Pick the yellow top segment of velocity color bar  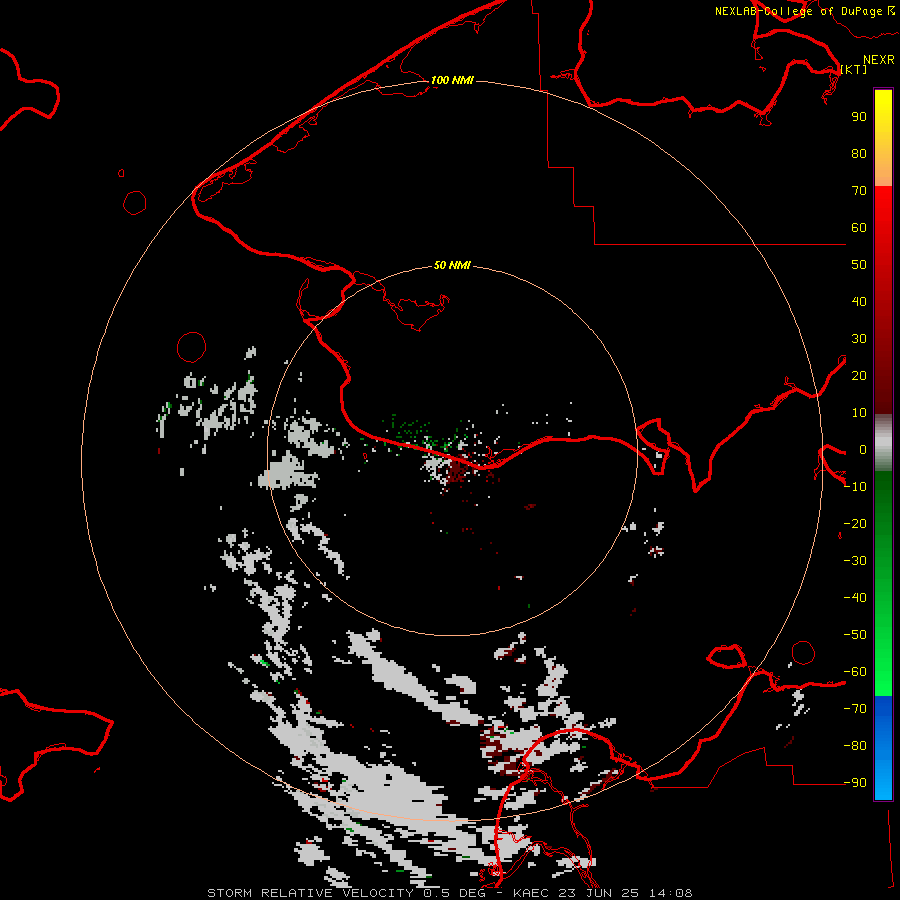[x=883, y=138]
